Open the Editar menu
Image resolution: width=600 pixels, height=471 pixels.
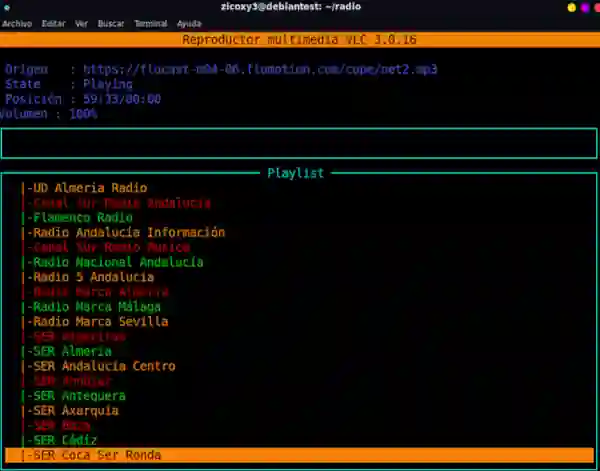[54, 23]
